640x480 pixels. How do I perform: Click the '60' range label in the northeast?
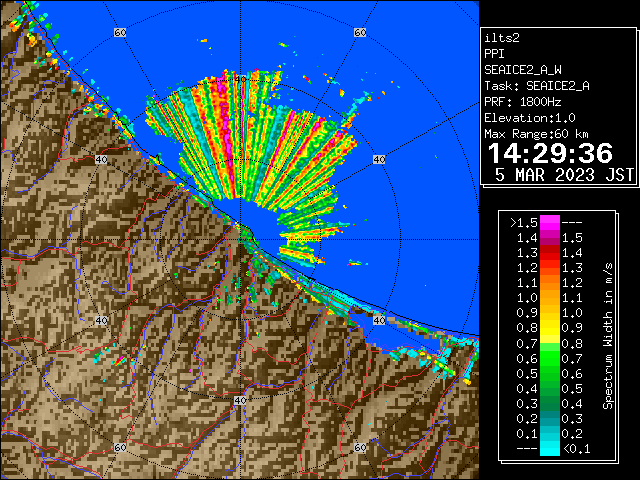point(360,32)
